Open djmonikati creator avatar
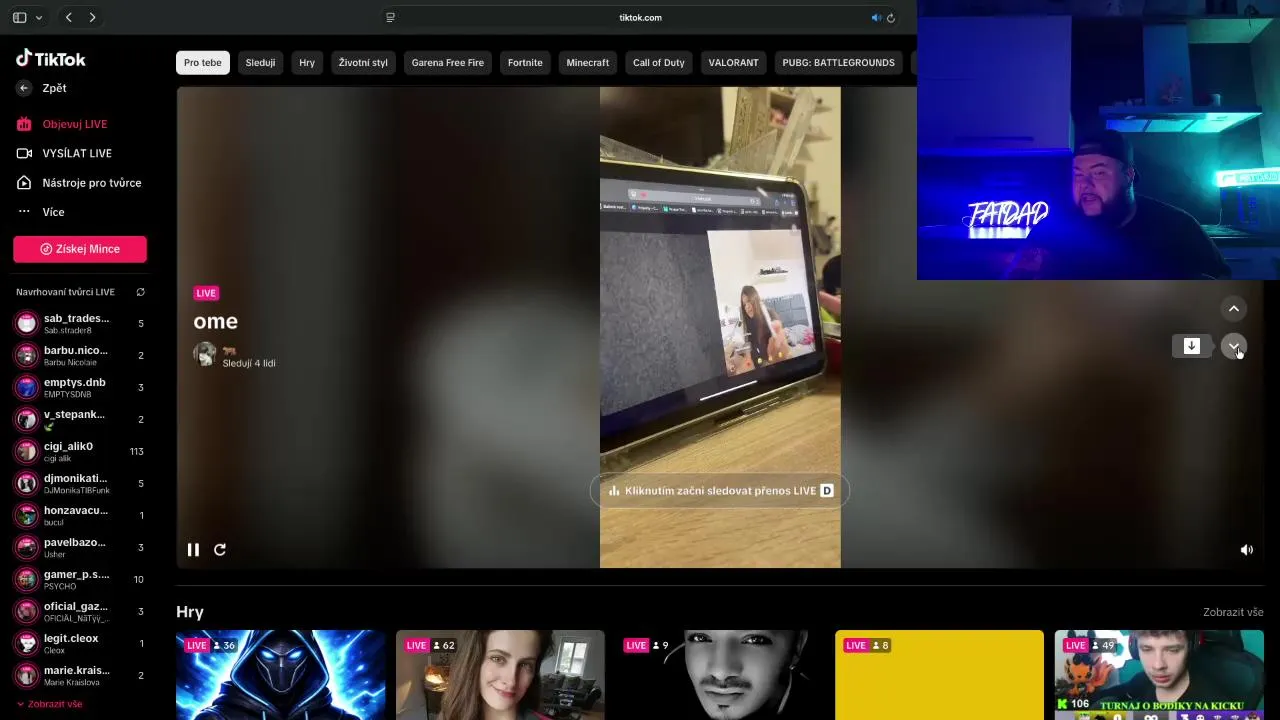This screenshot has height=720, width=1280. (x=27, y=483)
